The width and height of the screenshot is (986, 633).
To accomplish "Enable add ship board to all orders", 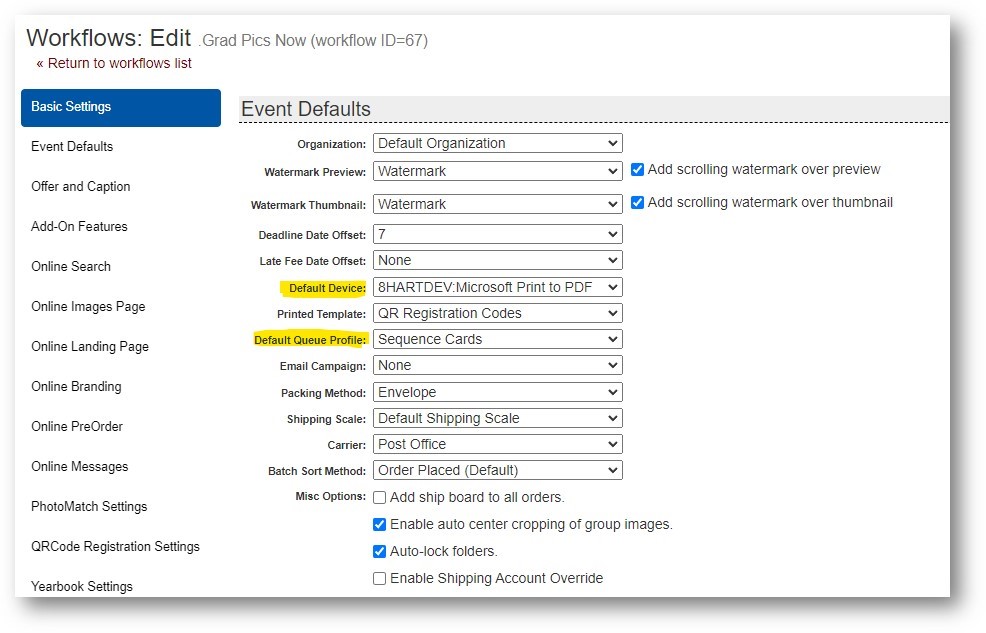I will tap(379, 497).
